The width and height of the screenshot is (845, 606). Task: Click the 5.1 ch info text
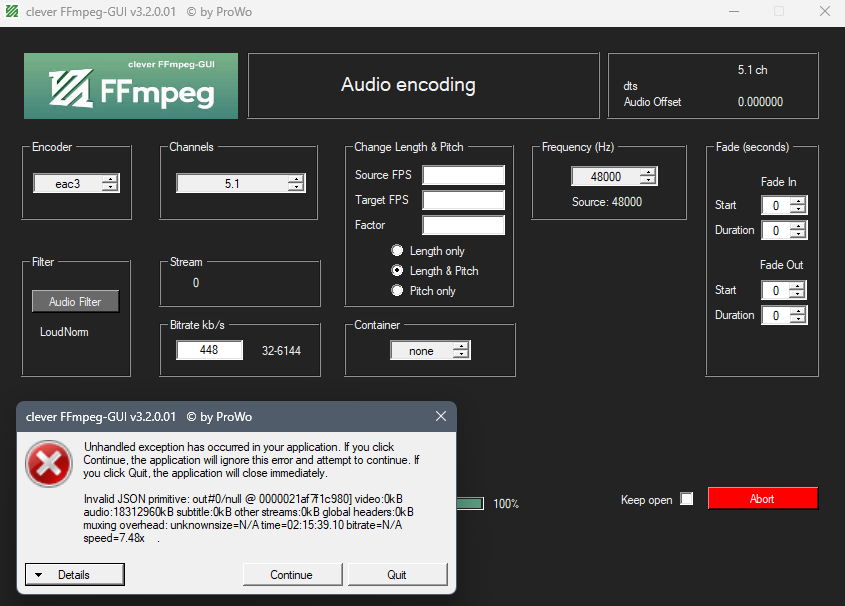tap(752, 70)
